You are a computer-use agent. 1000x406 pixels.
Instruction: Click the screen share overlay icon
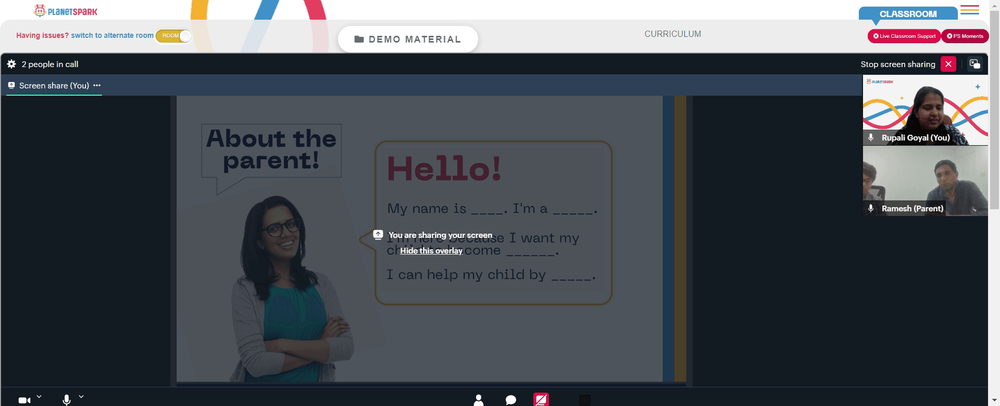tap(378, 235)
